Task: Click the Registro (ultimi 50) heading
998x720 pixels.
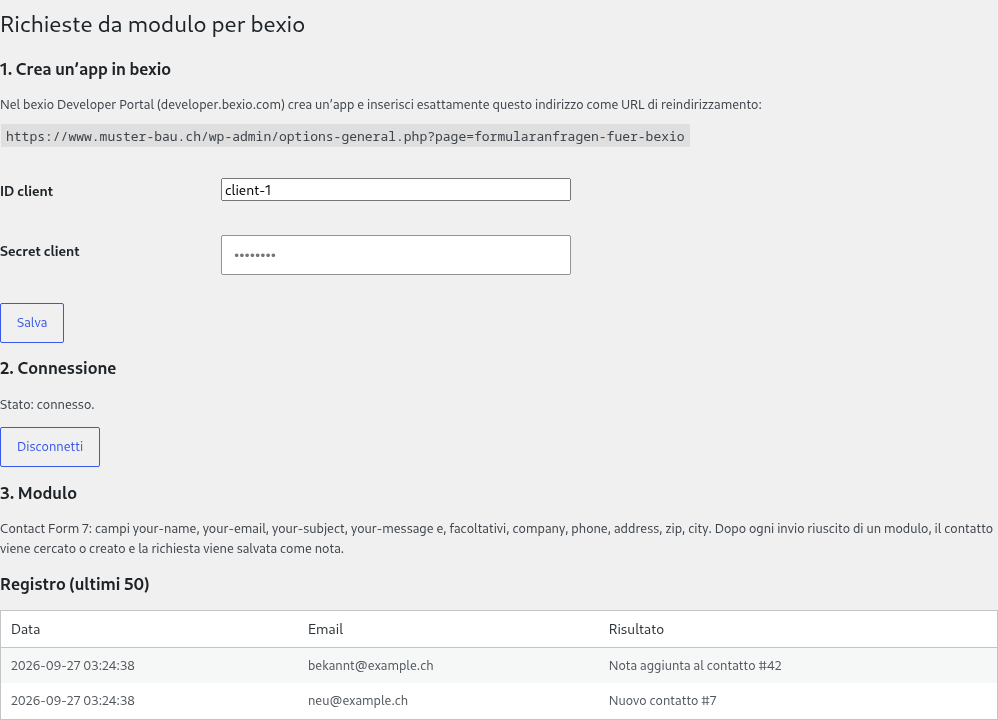Action: point(74,584)
